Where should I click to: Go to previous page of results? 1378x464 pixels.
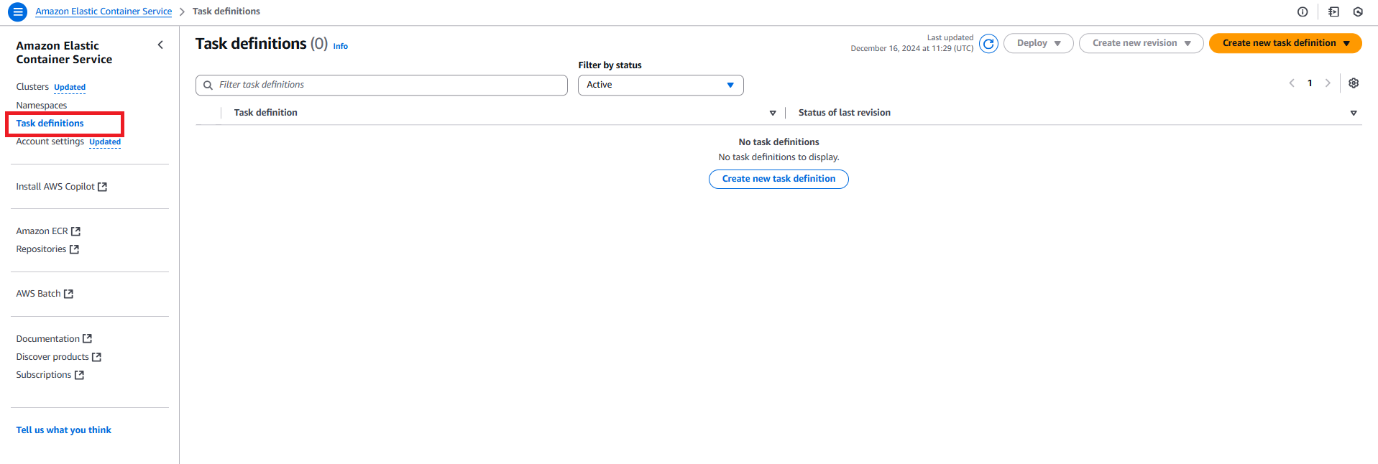[1291, 83]
